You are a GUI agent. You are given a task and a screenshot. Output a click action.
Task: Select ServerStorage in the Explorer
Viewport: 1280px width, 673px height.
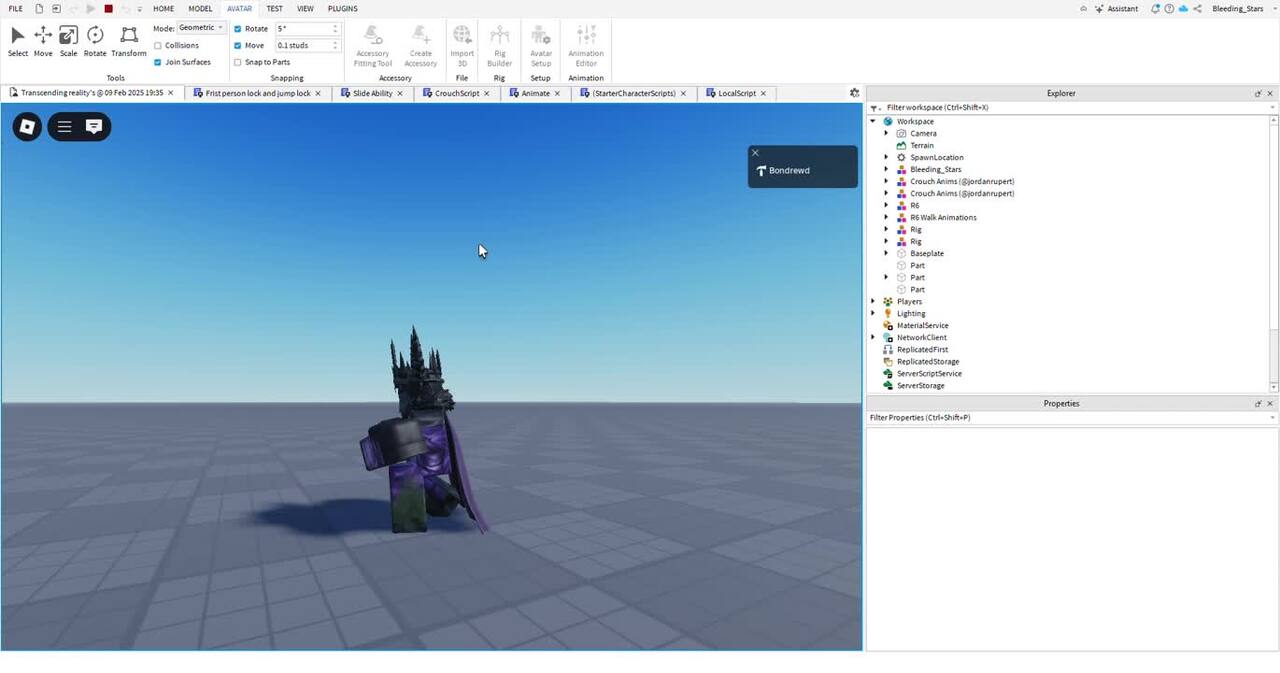[920, 385]
